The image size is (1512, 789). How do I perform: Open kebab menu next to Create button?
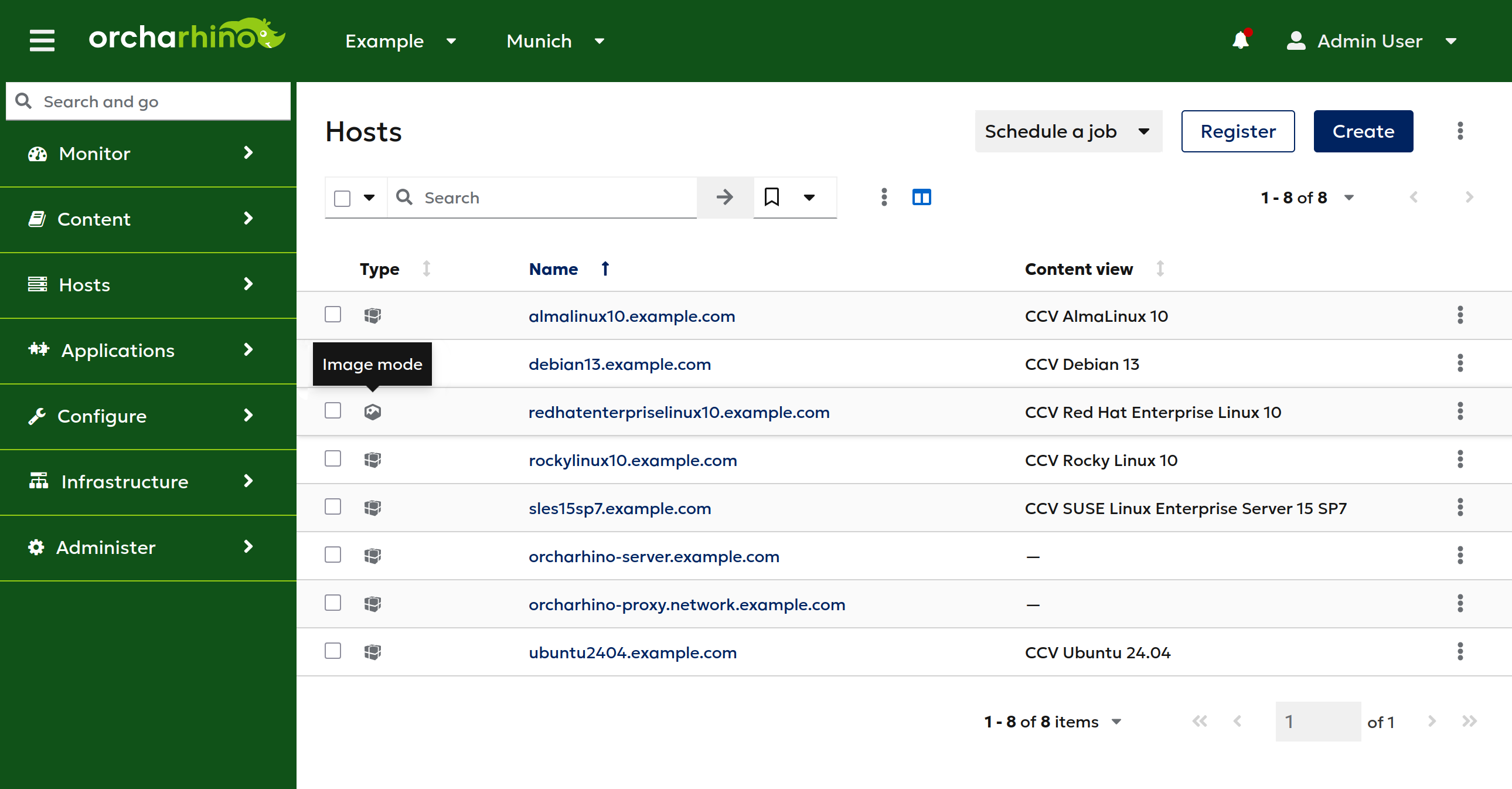(x=1459, y=131)
